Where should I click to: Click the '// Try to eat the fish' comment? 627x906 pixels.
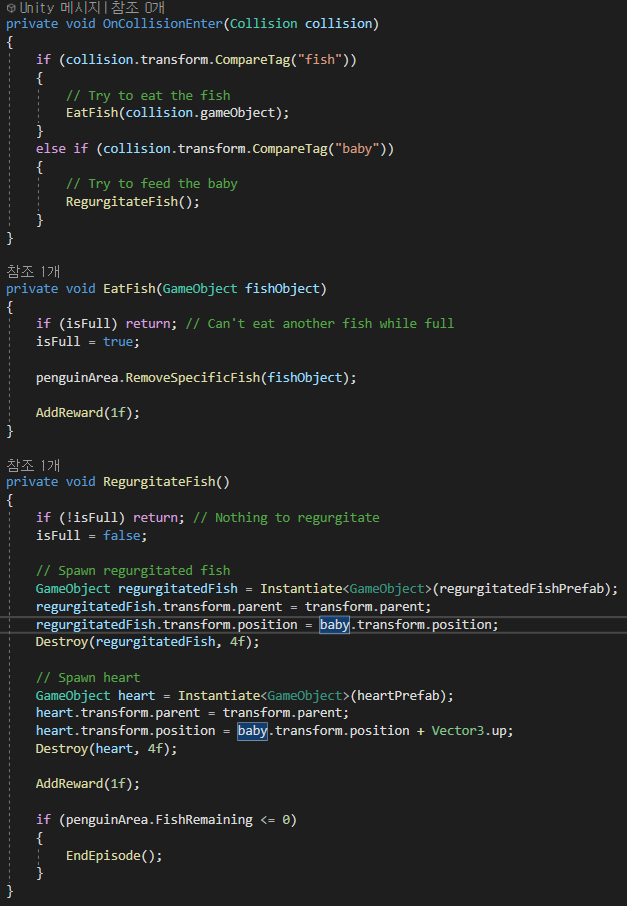[x=148, y=95]
